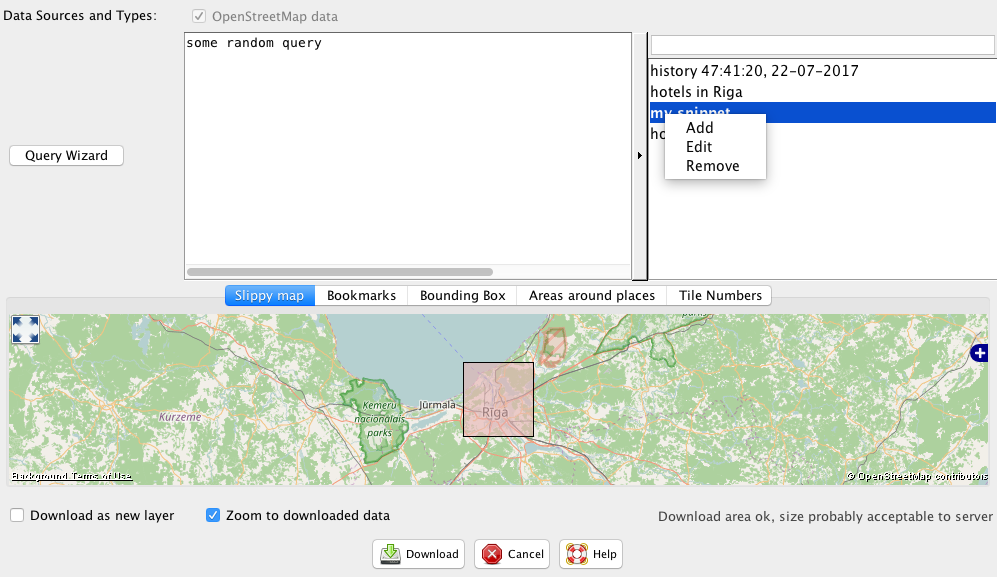Switch to the Bookmarks tab
This screenshot has width=997, height=577.
[361, 295]
